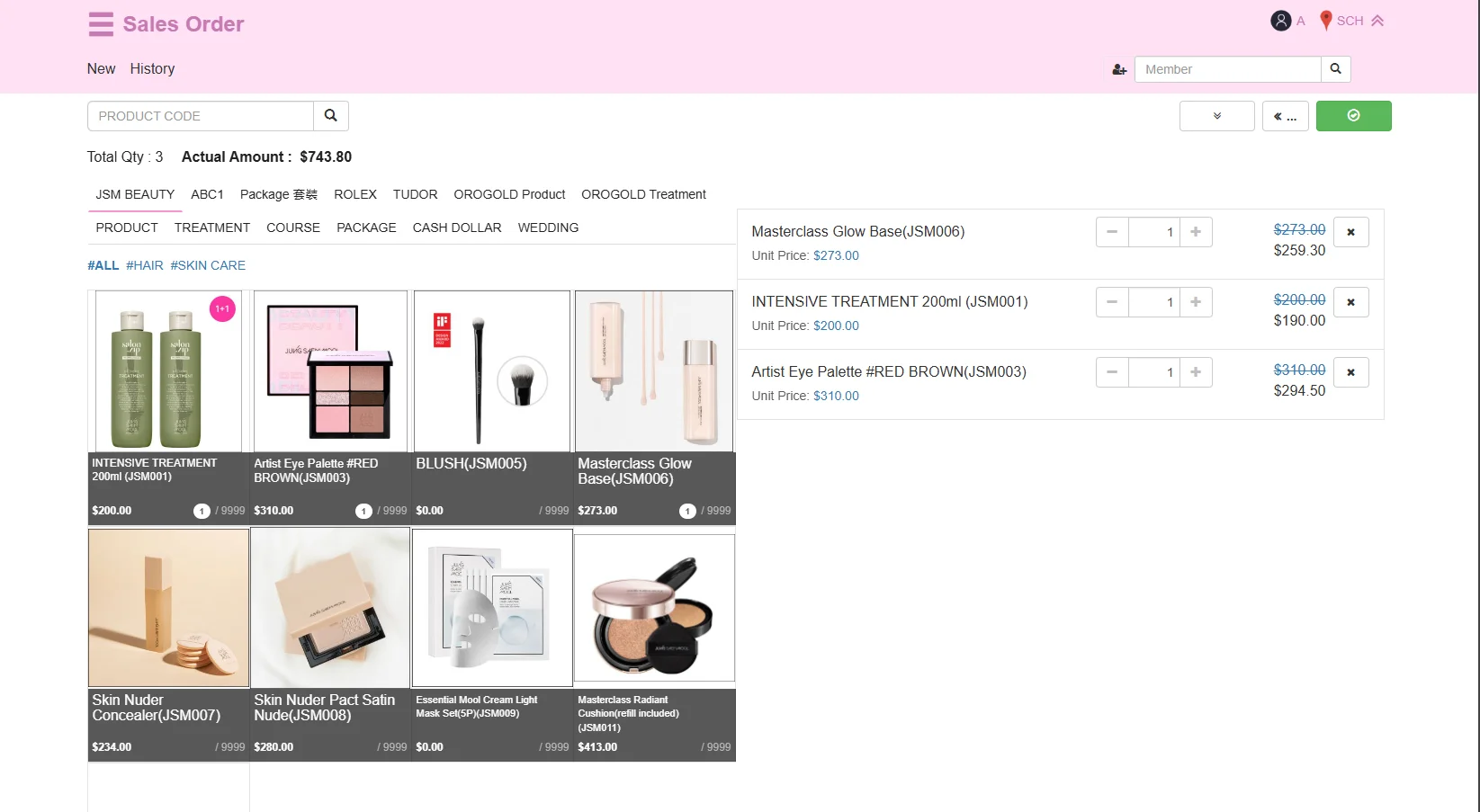Select Skin Nuder Concealer product thumbnail
This screenshot has height=812, width=1480.
click(168, 608)
